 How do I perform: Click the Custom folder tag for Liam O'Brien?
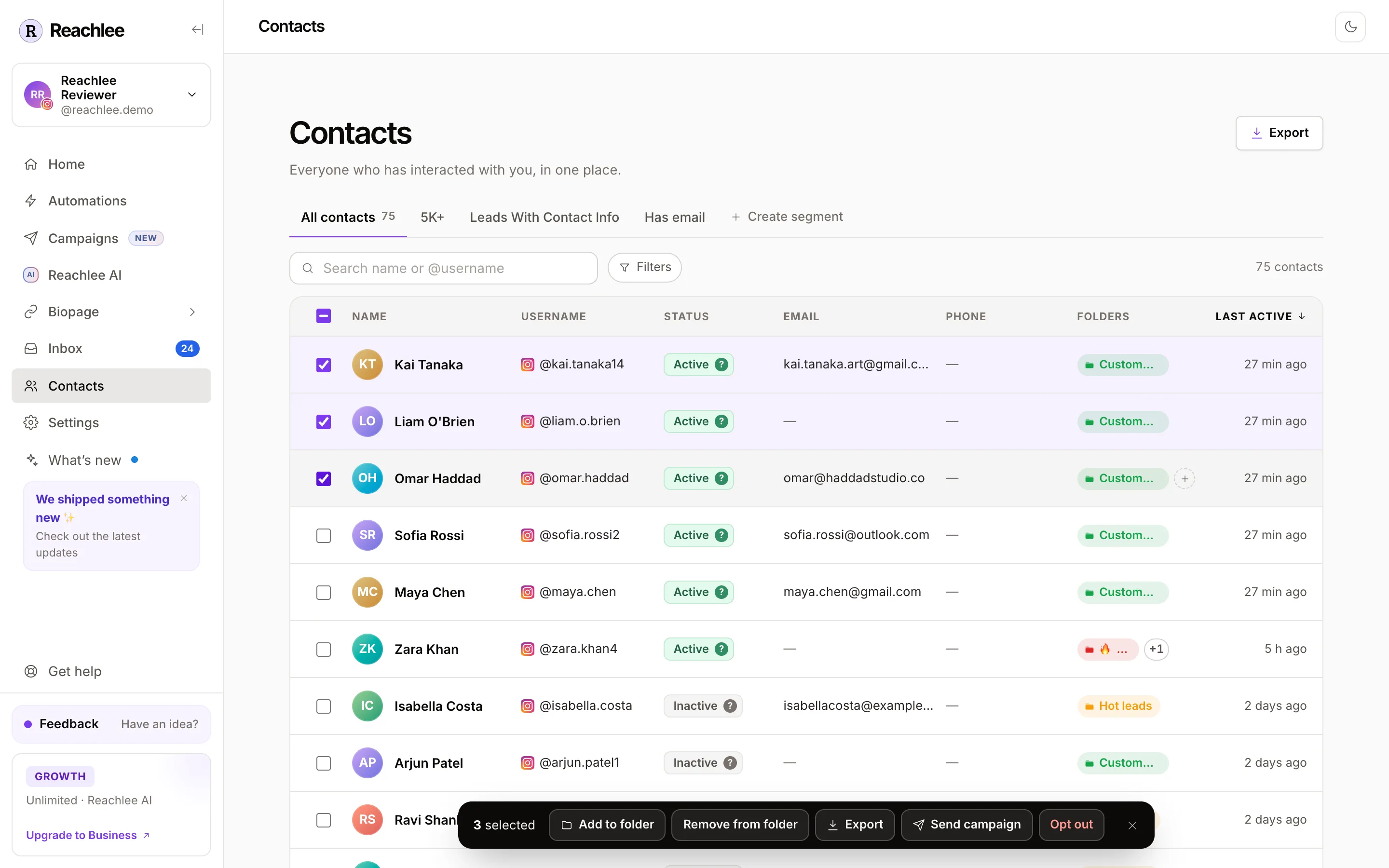coord(1122,421)
